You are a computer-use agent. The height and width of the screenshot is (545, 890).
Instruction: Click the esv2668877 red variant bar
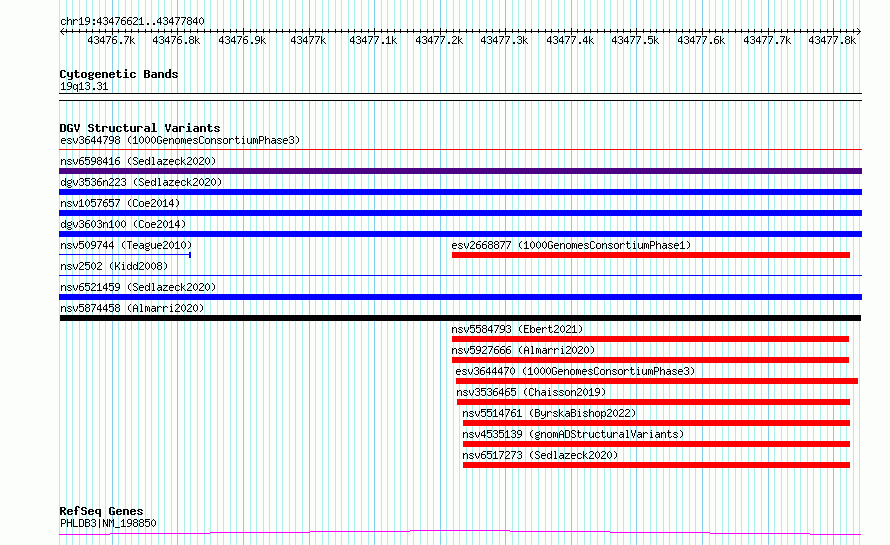tap(650, 255)
